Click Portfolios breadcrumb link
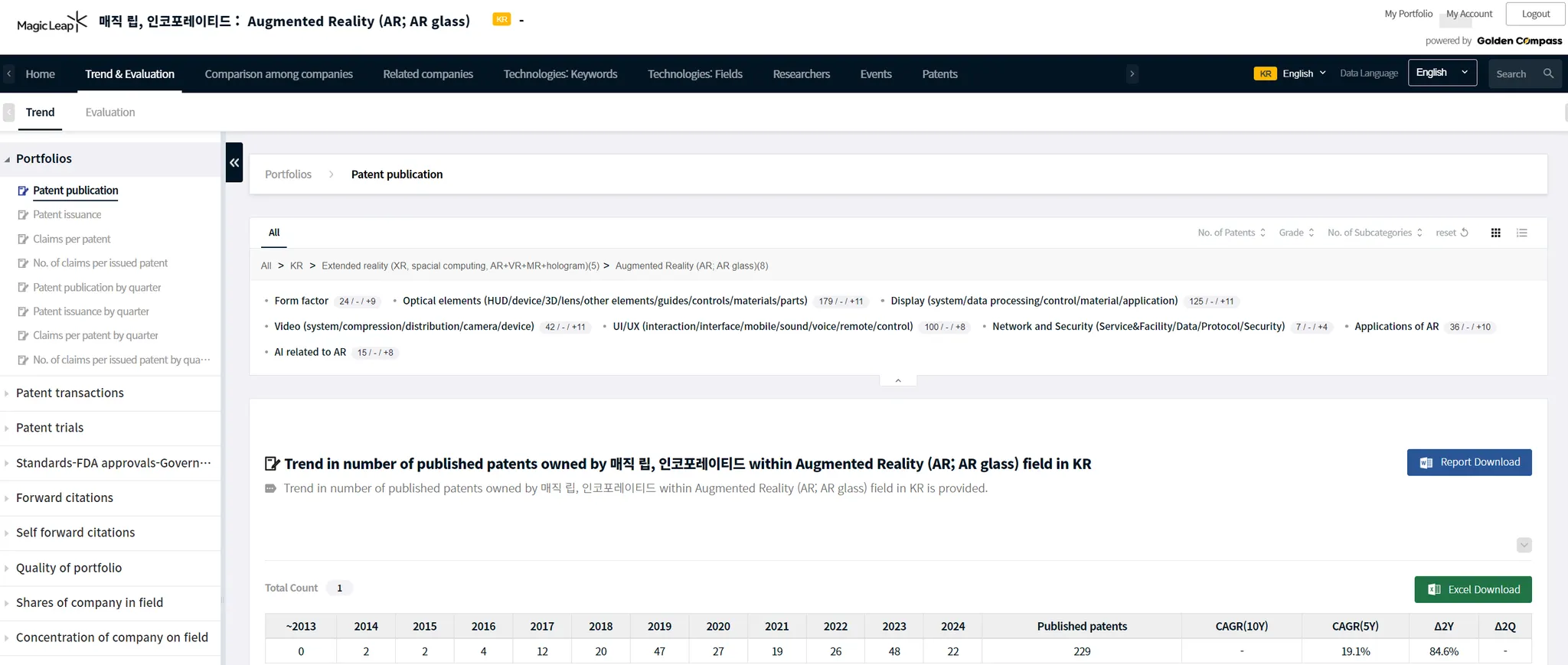The width and height of the screenshot is (1568, 665). (288, 174)
